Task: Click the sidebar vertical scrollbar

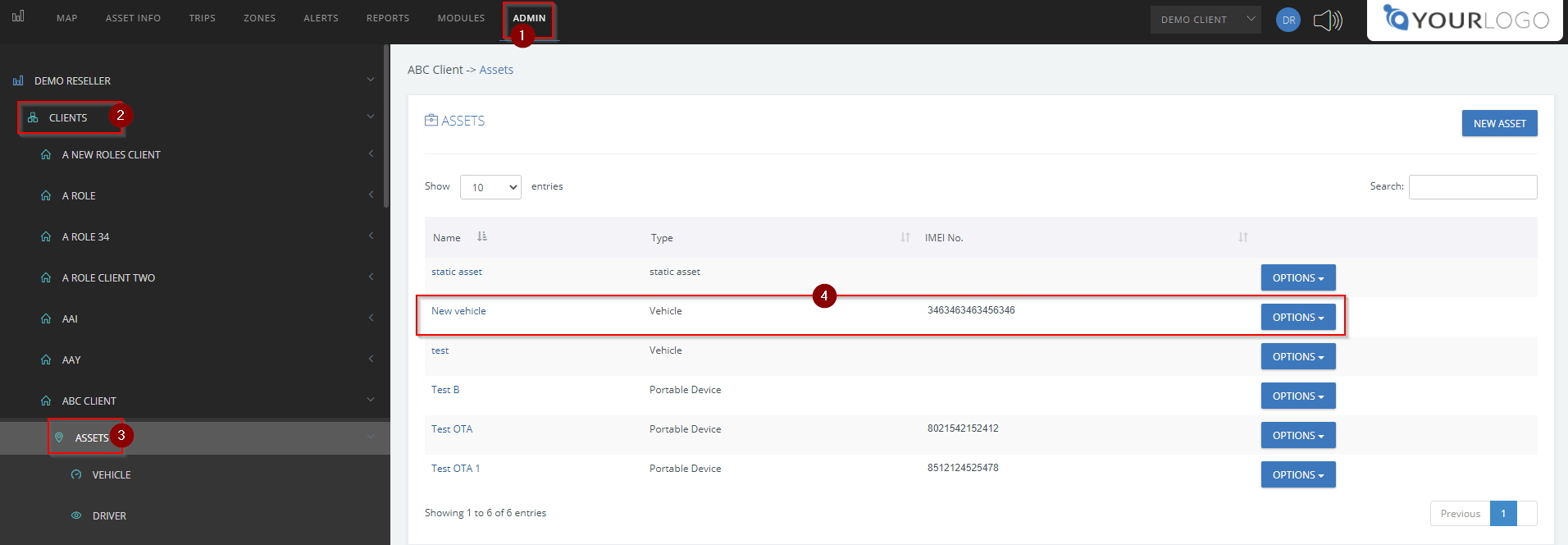Action: [386, 127]
